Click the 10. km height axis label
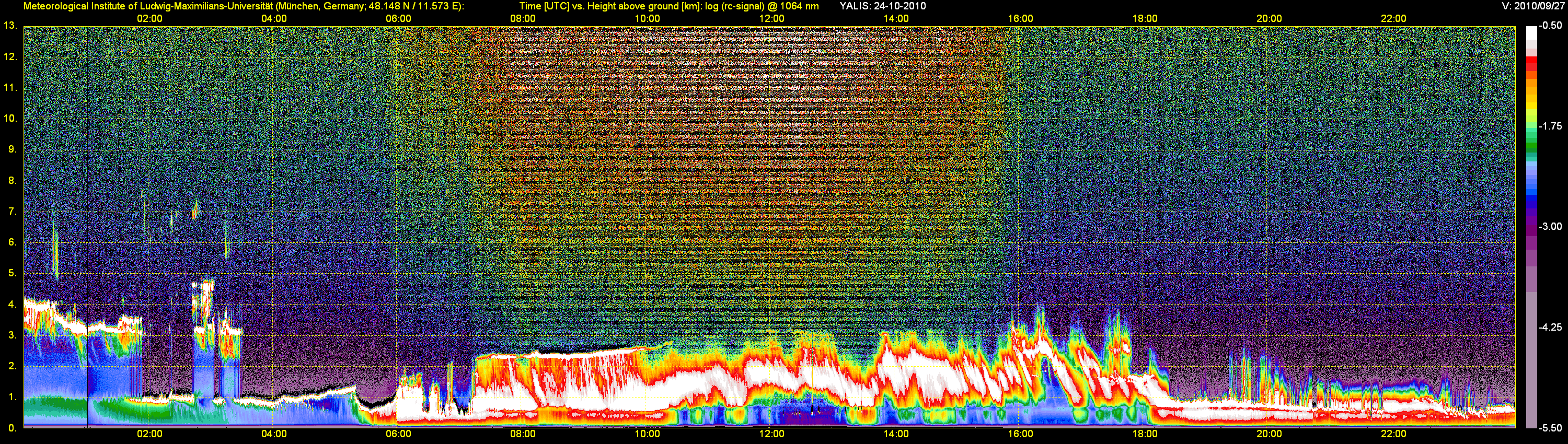 click(10, 118)
